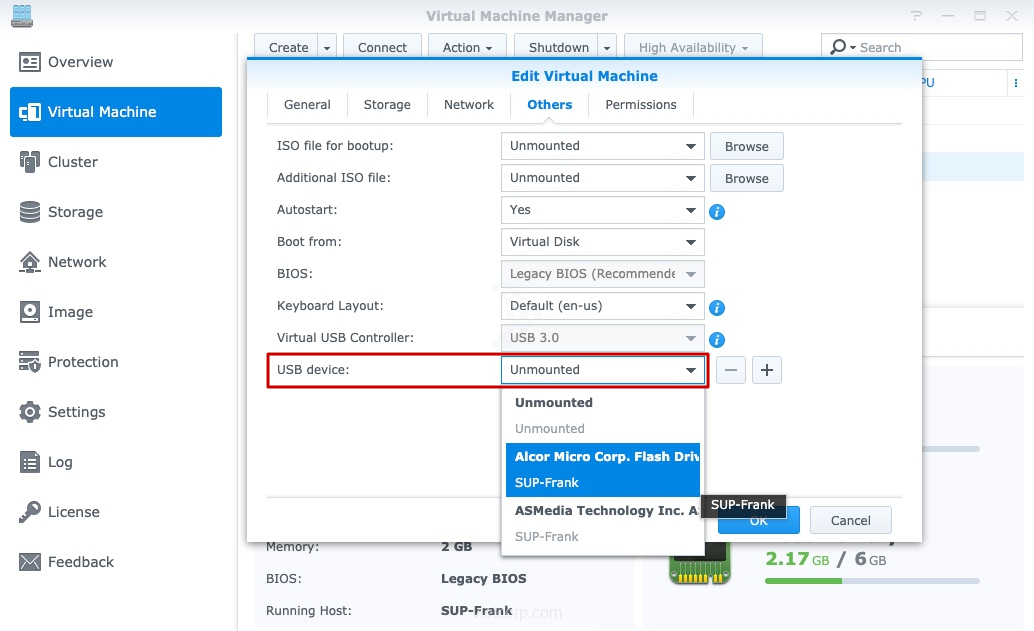The height and width of the screenshot is (631, 1034).
Task: Add USB device with plus button
Action: [x=767, y=370]
